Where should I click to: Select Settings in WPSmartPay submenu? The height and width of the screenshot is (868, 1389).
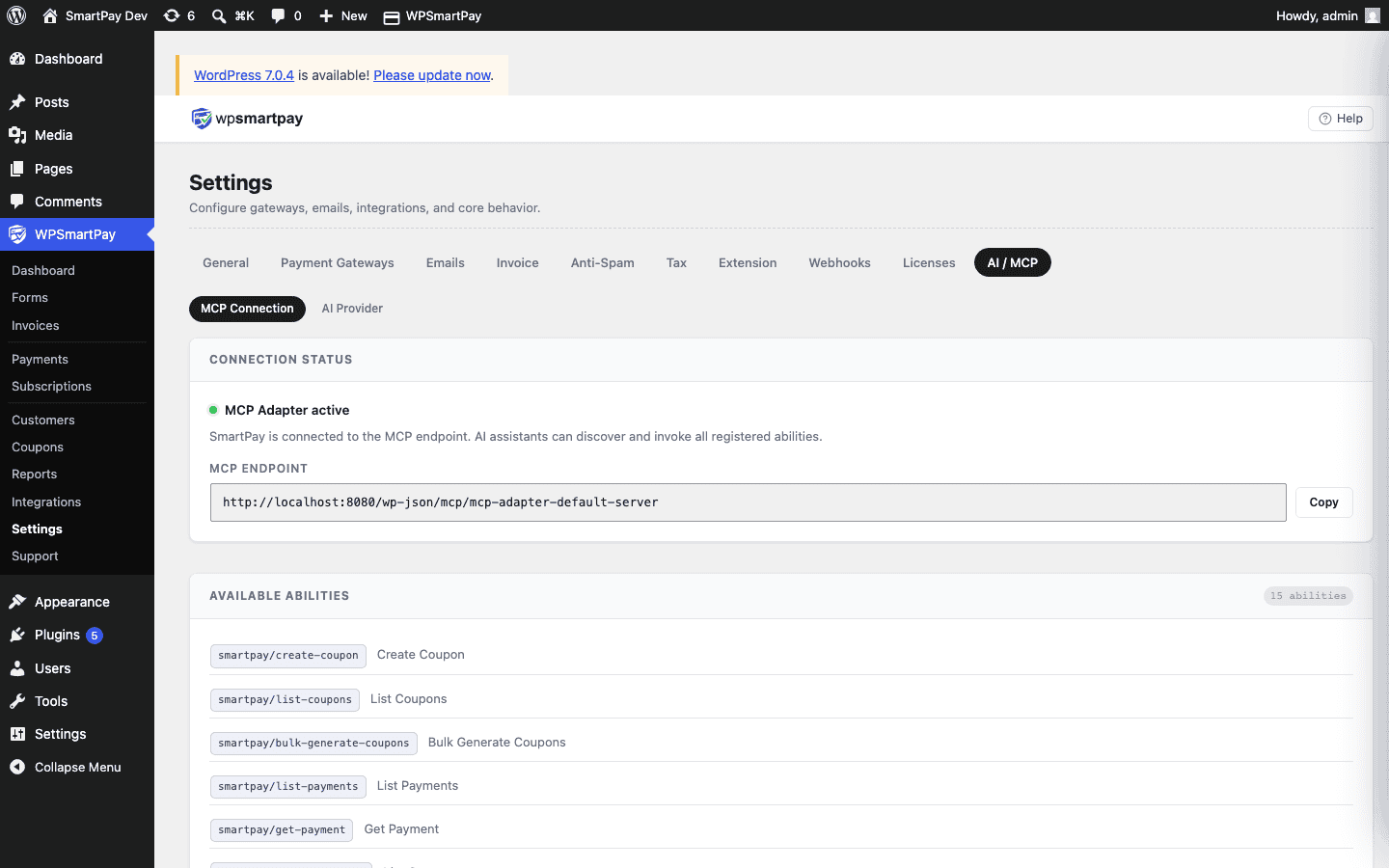(x=77, y=529)
